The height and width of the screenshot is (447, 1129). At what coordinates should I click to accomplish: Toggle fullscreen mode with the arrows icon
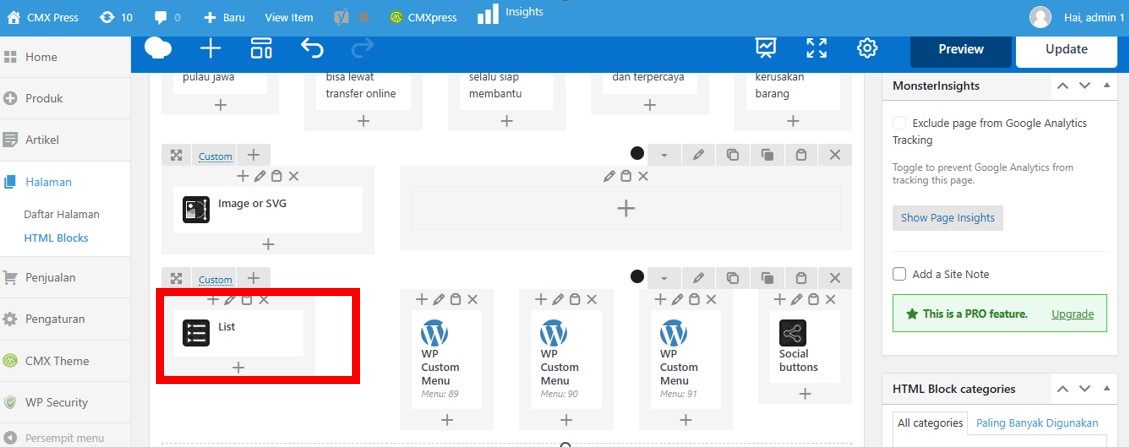click(x=817, y=48)
